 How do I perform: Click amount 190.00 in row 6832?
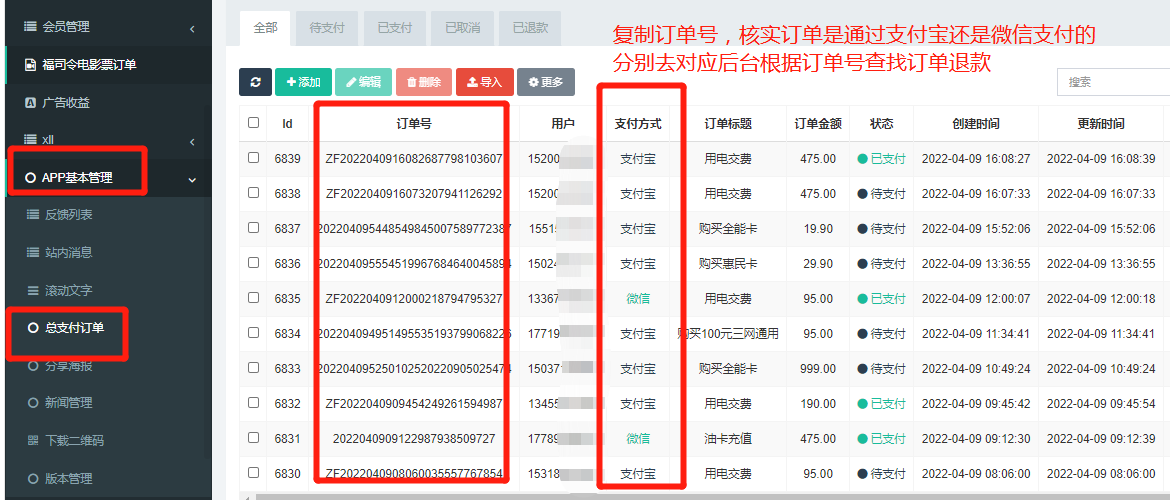[819, 404]
